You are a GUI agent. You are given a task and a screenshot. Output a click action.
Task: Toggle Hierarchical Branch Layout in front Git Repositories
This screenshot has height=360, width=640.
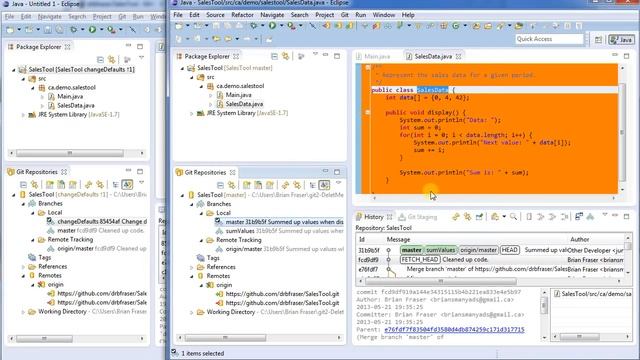[x=313, y=185]
